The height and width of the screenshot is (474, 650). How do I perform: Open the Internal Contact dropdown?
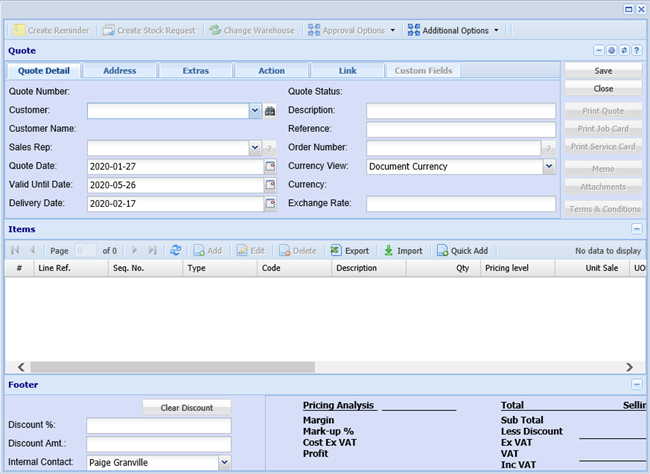(x=224, y=462)
